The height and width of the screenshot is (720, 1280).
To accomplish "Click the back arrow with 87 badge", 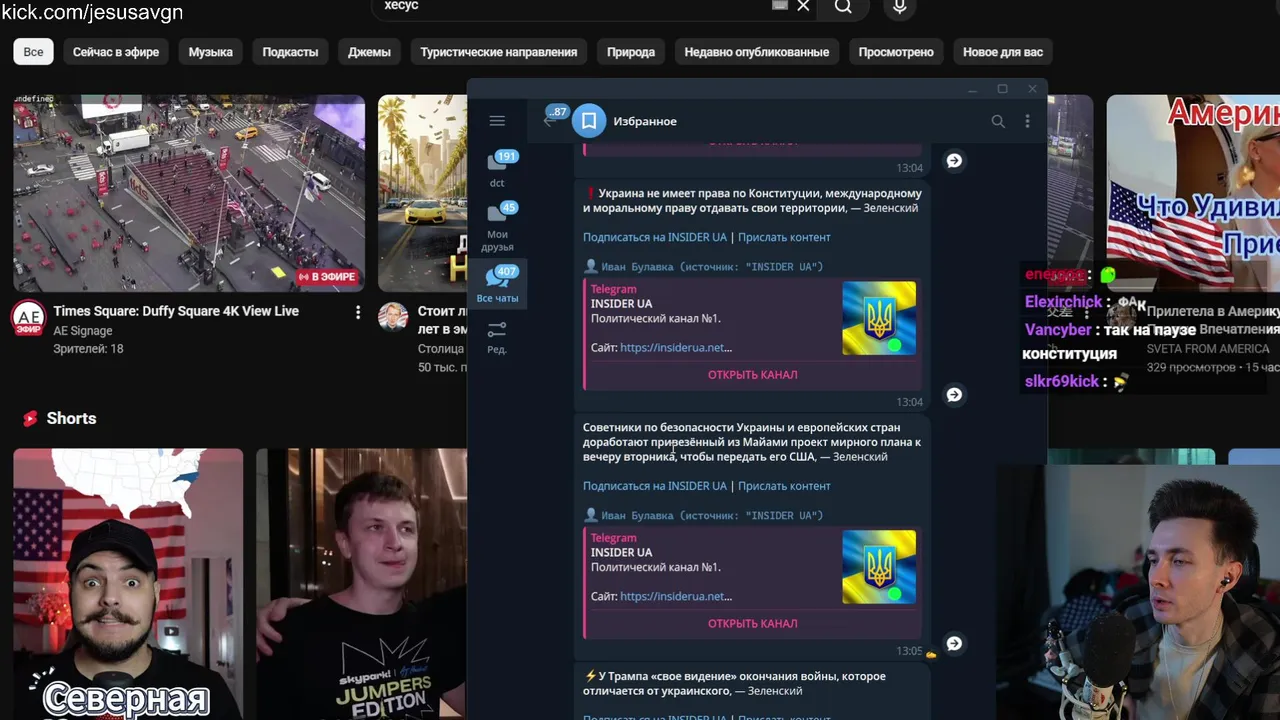I will [x=553, y=118].
